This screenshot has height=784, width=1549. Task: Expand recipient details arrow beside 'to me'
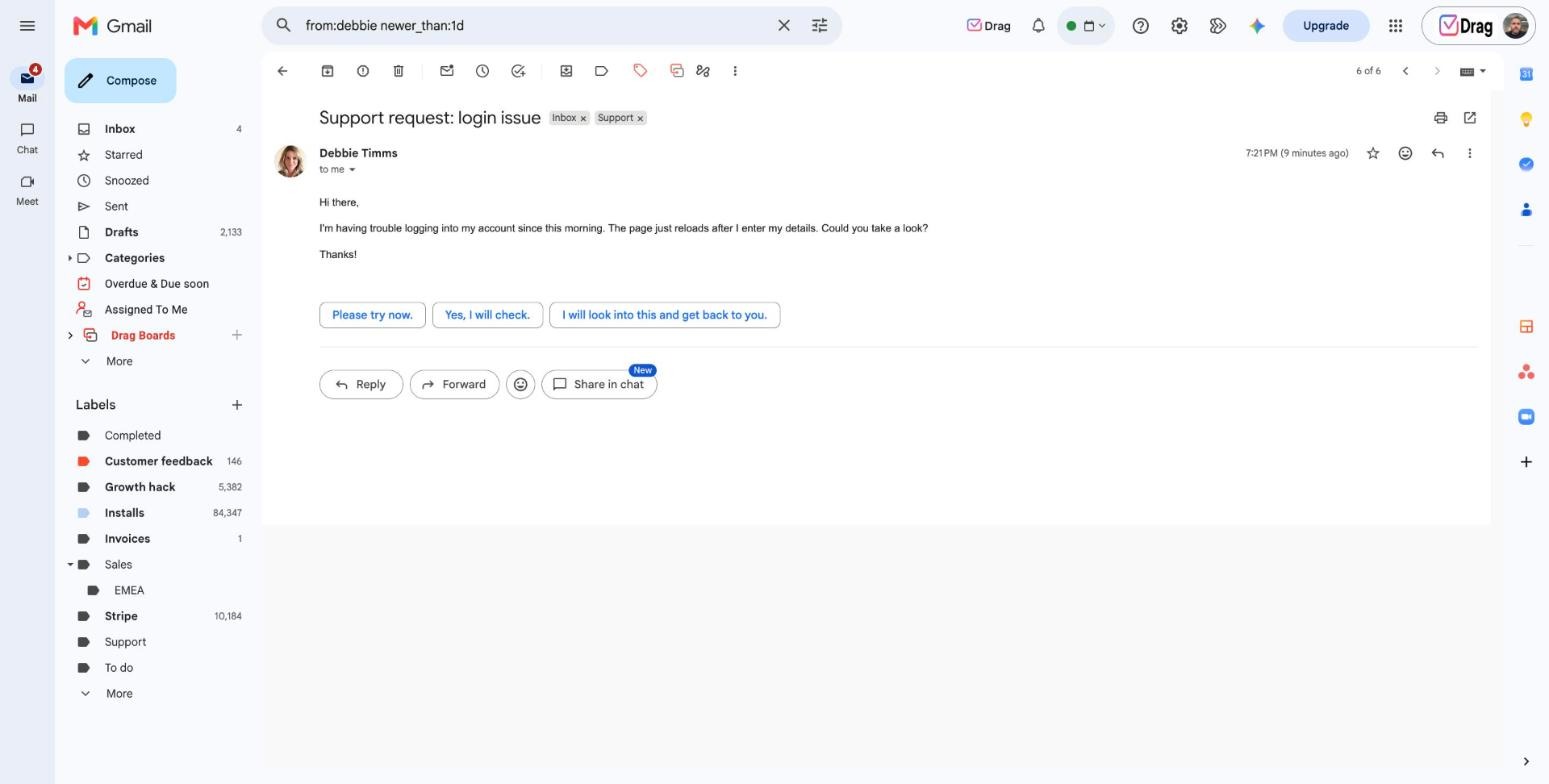[x=352, y=170]
